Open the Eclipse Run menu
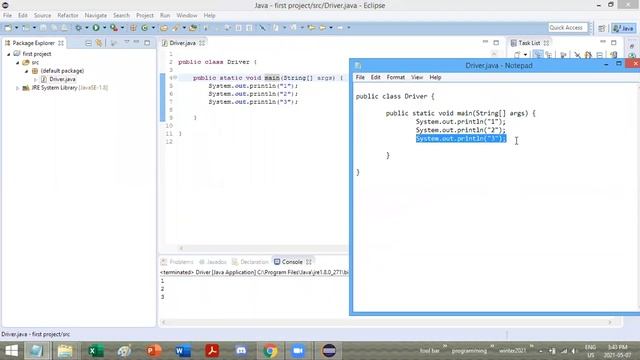Screen dimensions: 640x360 pos(165,16)
